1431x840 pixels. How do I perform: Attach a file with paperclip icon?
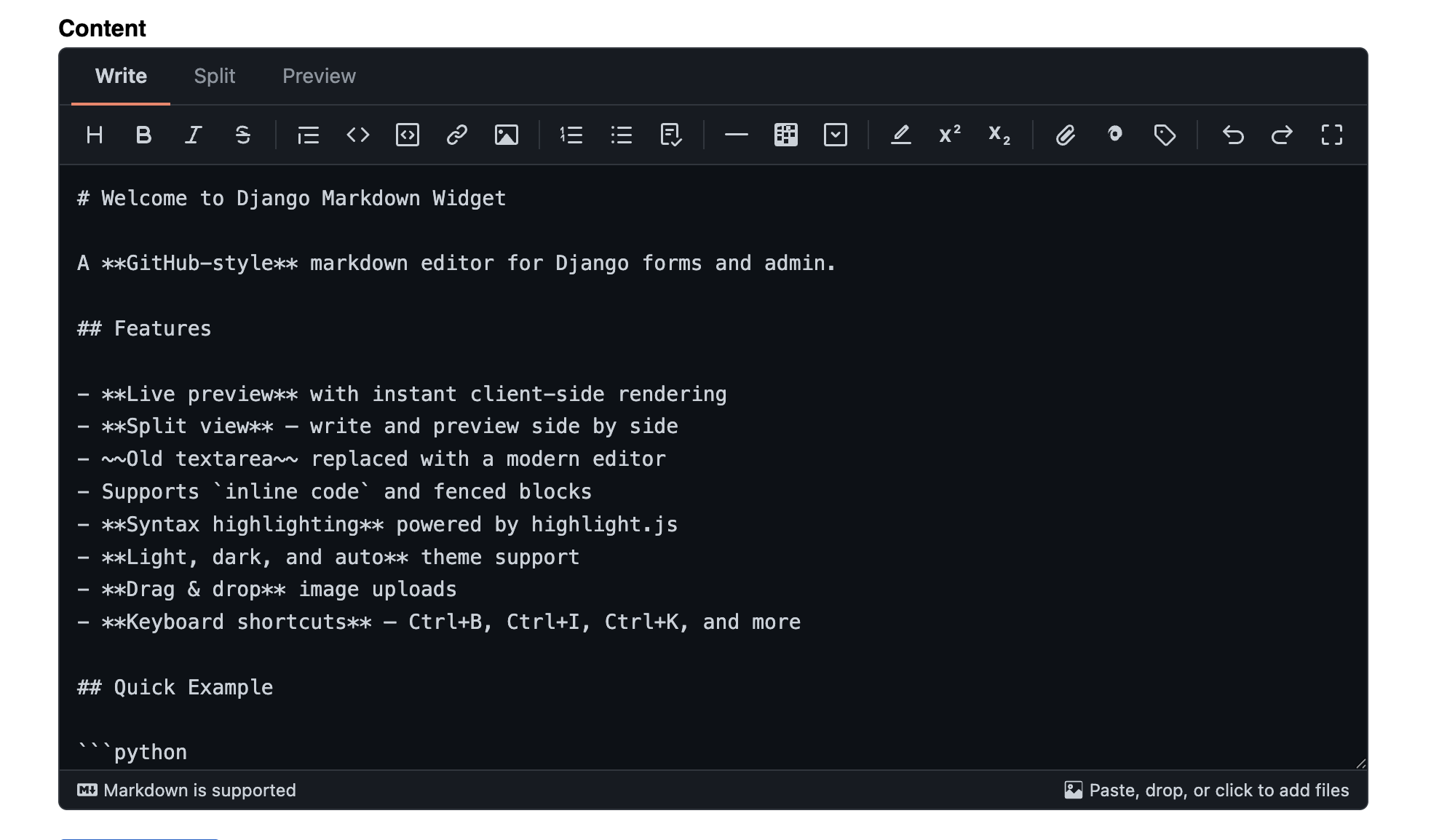click(x=1065, y=135)
